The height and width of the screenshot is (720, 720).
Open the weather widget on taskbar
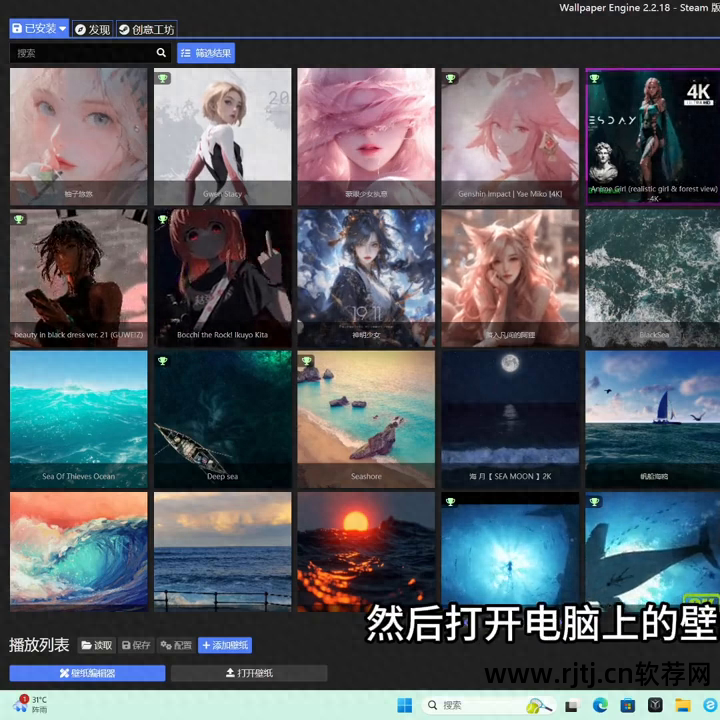pos(30,704)
